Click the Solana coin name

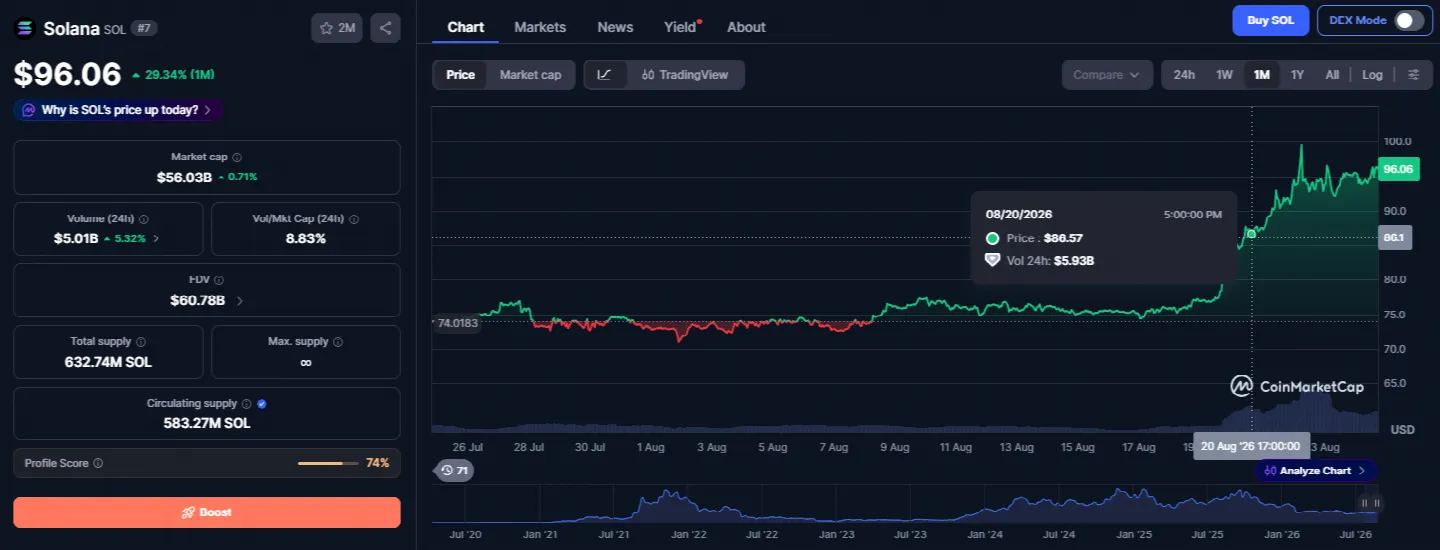[x=70, y=29]
